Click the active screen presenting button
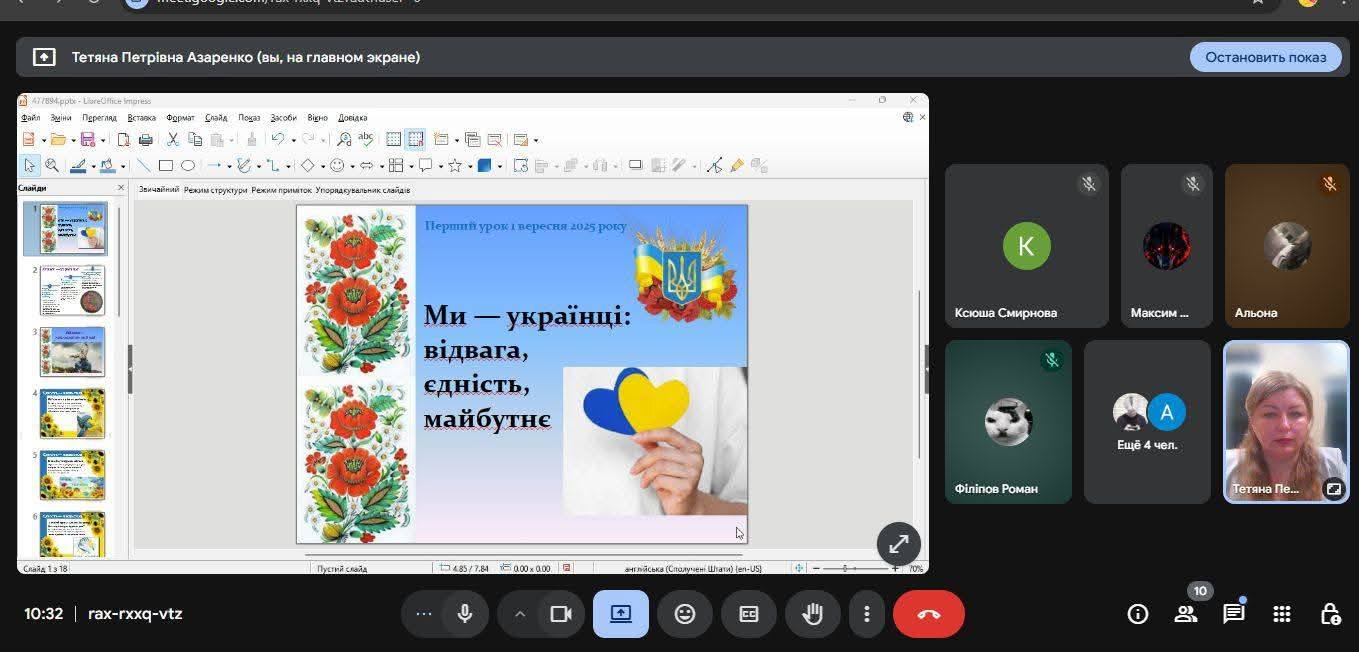The width and height of the screenshot is (1359, 652). (x=621, y=614)
